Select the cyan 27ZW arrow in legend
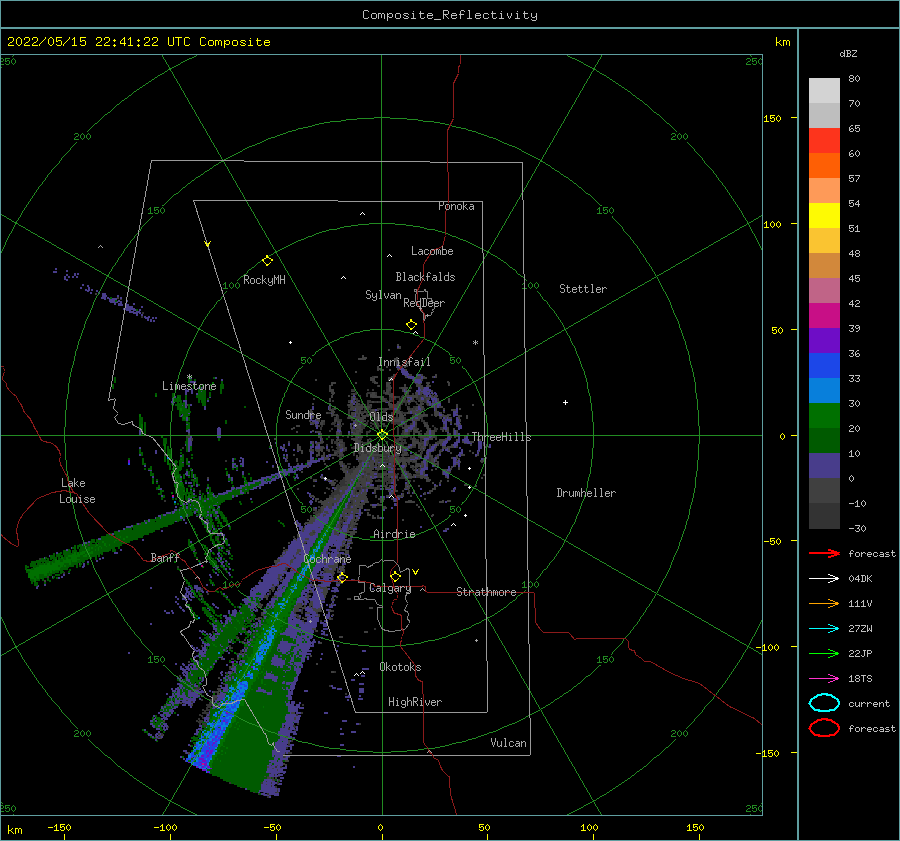This screenshot has height=841, width=900. pyautogui.click(x=824, y=629)
